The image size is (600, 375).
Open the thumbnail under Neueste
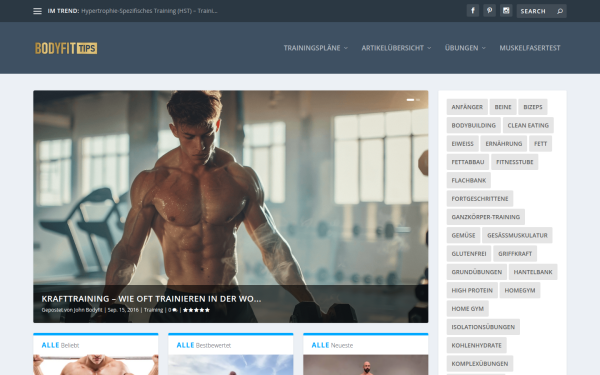pos(365,365)
